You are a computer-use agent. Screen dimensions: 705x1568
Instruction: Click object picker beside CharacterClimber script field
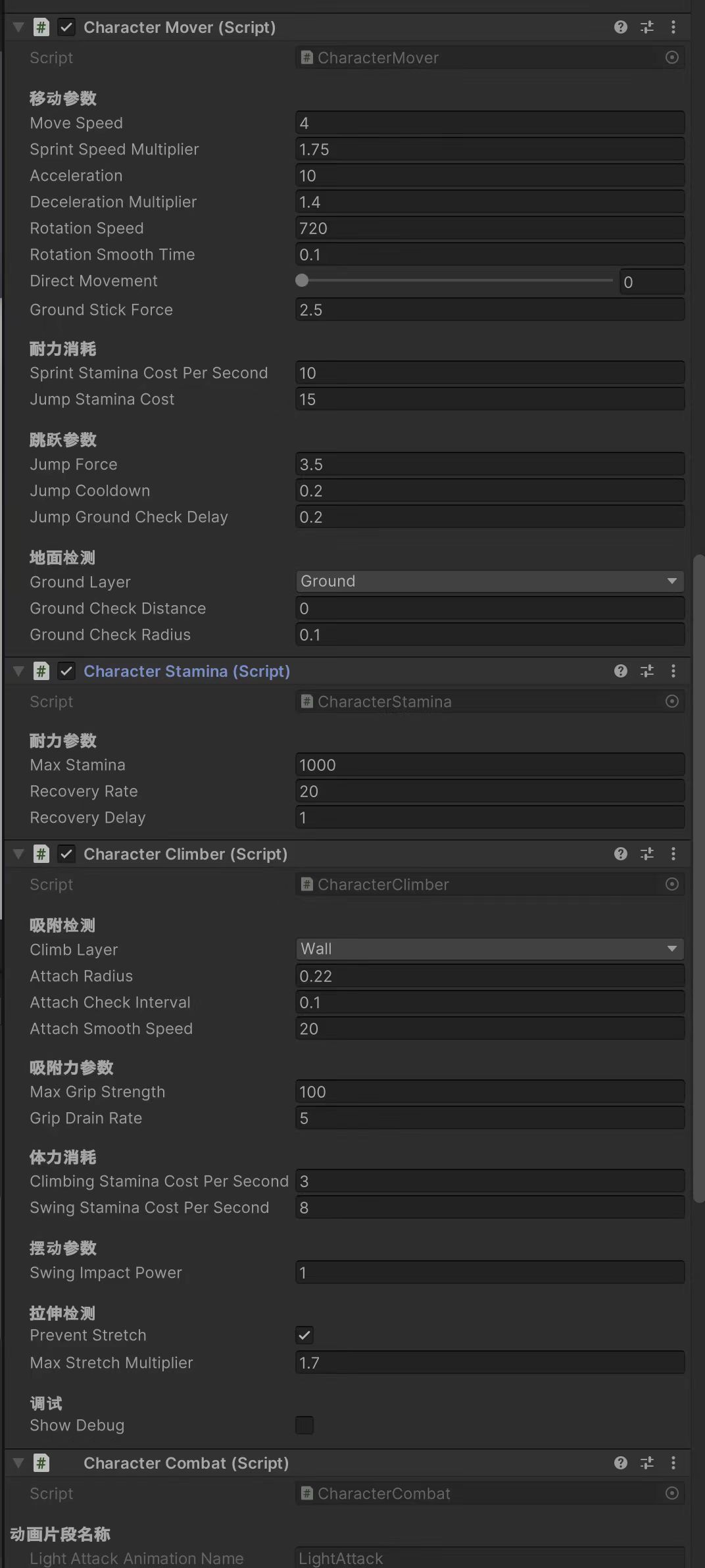pyautogui.click(x=671, y=885)
